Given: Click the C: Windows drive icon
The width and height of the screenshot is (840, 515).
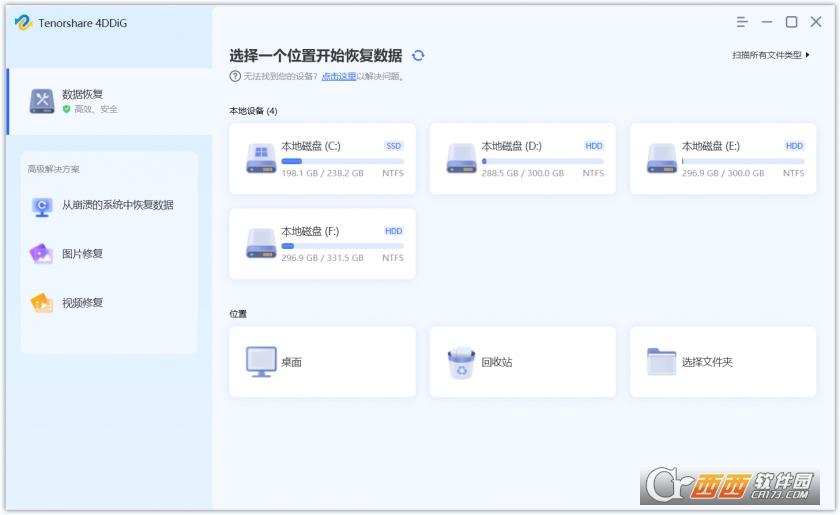Looking at the screenshot, I should coord(261,158).
